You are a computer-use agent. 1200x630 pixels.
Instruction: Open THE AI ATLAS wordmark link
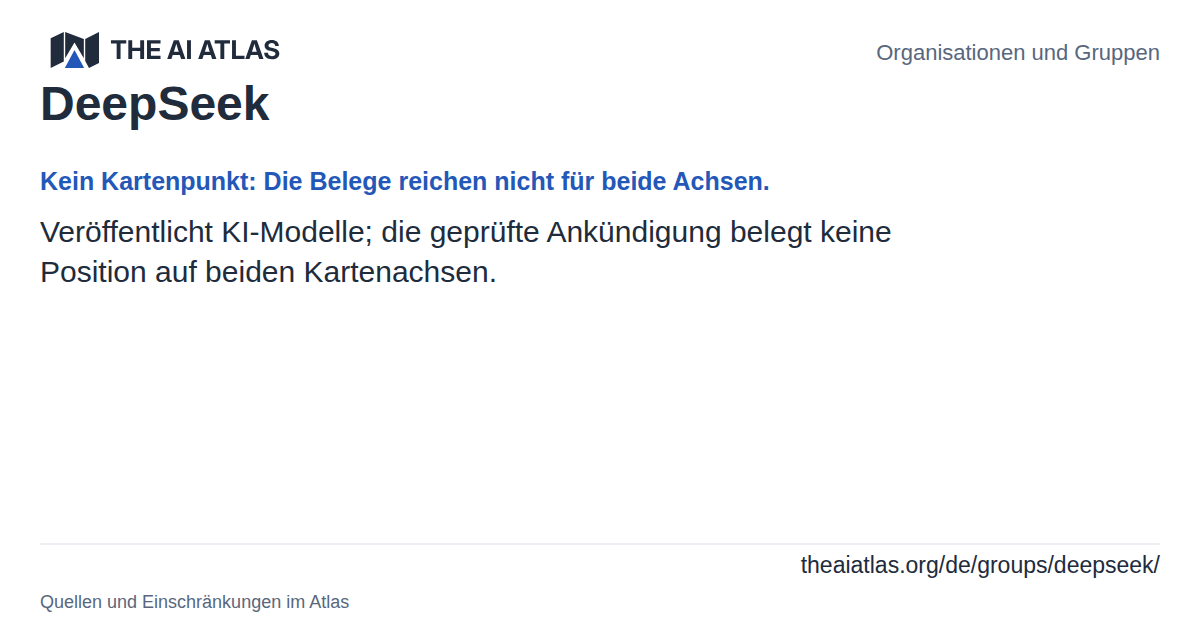coord(195,50)
